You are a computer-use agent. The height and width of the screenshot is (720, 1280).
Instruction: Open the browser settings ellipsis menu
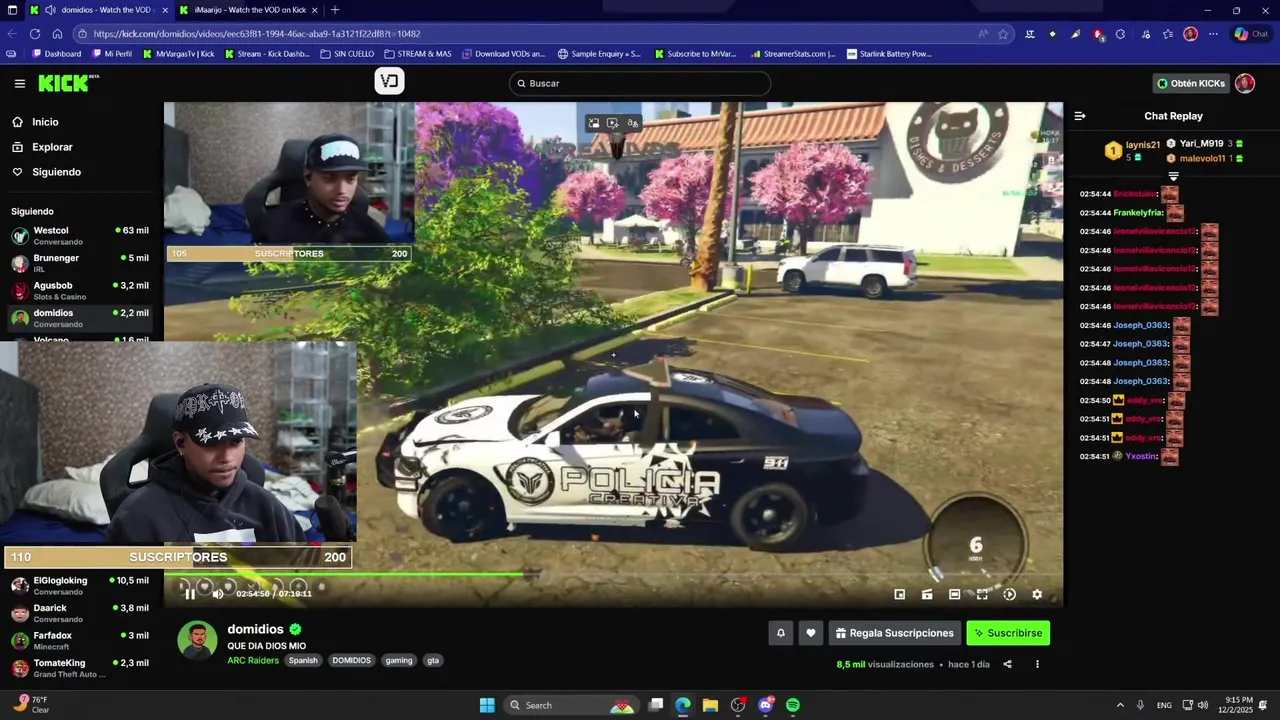tap(1213, 34)
